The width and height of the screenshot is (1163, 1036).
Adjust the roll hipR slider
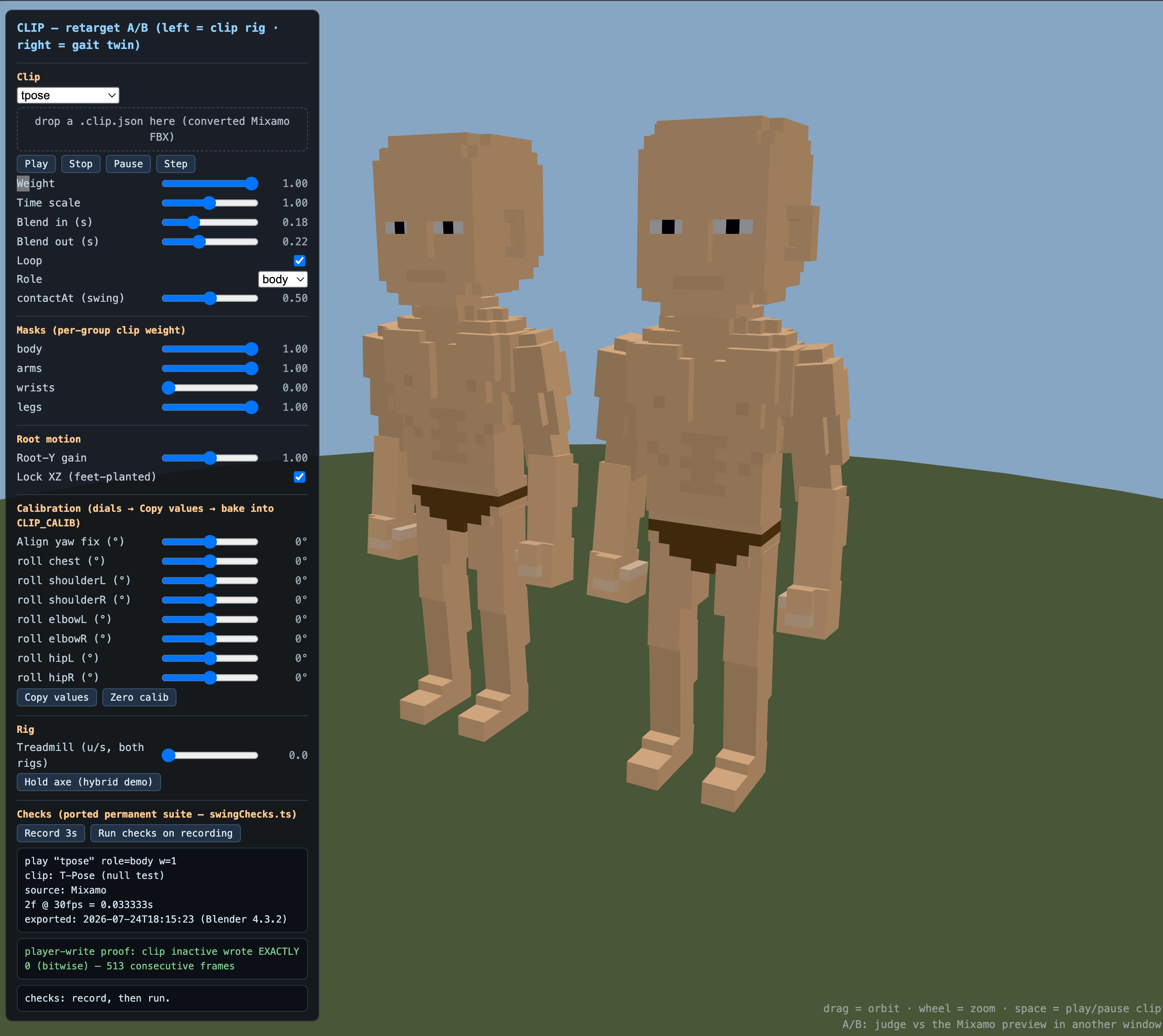point(210,677)
